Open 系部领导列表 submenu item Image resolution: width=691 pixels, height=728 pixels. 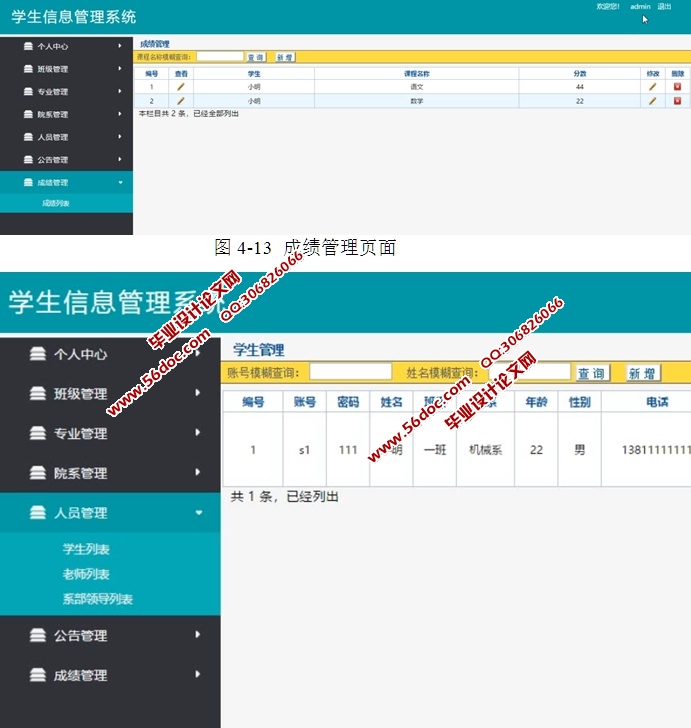click(98, 599)
